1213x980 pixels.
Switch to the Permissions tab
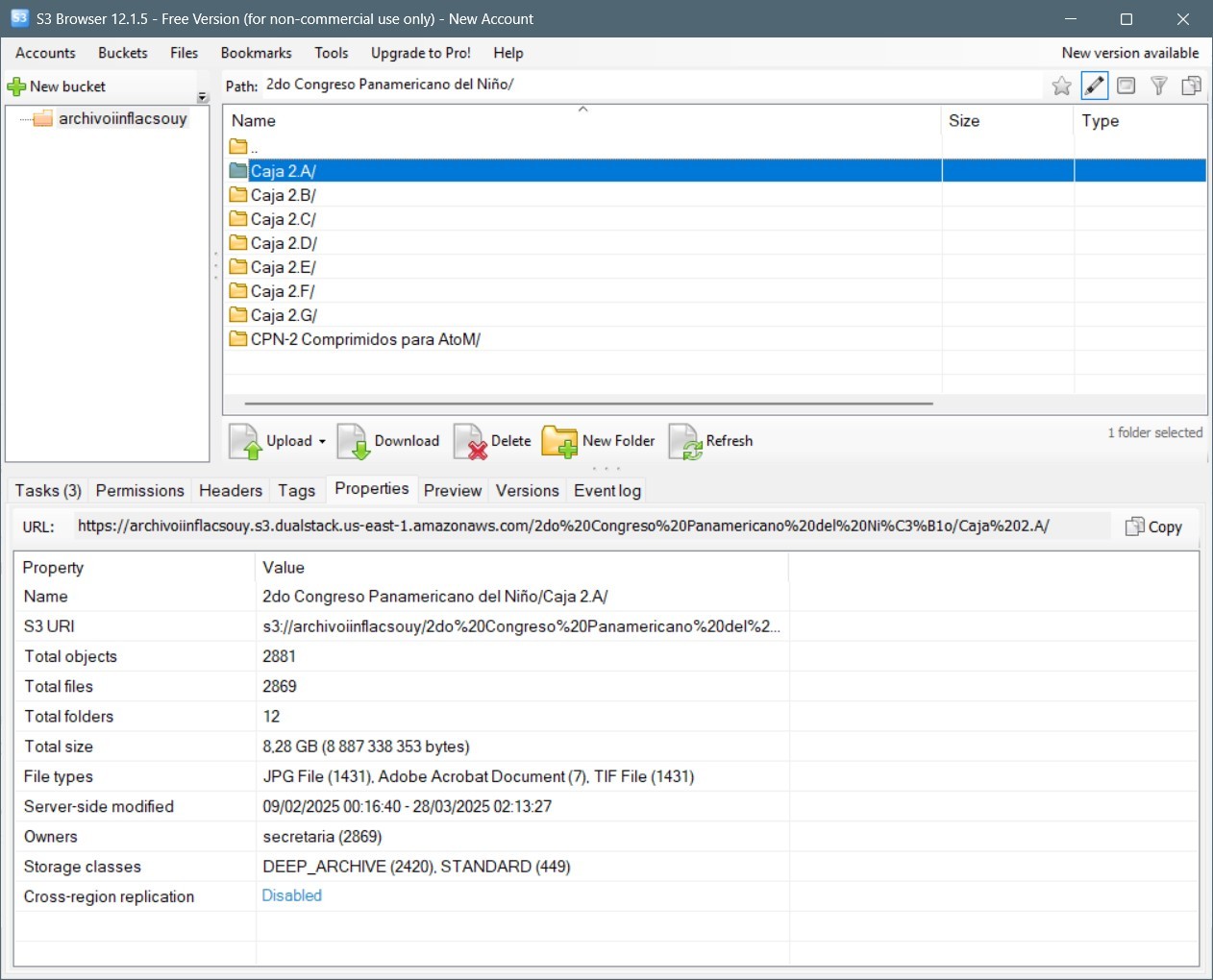139,491
